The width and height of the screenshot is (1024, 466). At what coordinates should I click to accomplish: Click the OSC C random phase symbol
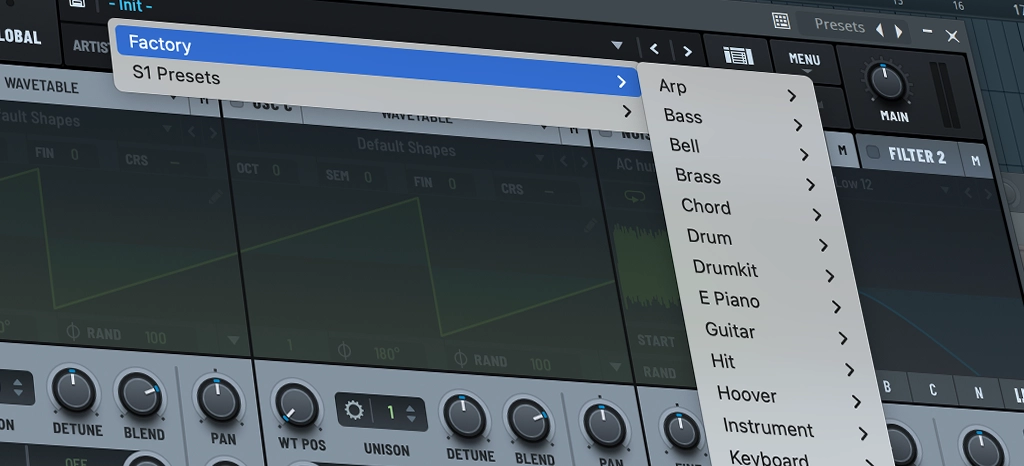click(460, 358)
